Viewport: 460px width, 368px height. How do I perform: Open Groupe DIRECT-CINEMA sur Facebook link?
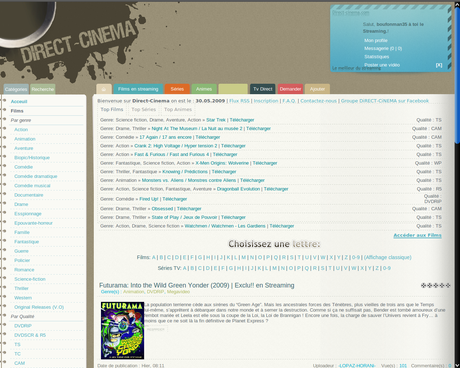coord(385,101)
